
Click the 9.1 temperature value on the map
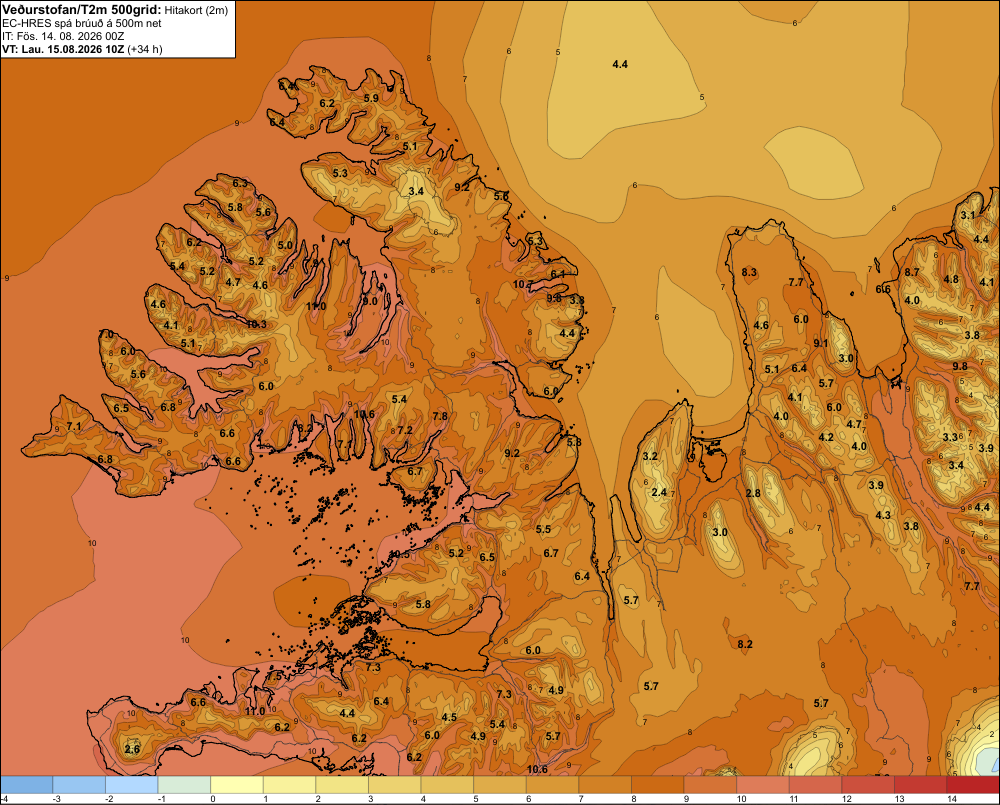(821, 343)
